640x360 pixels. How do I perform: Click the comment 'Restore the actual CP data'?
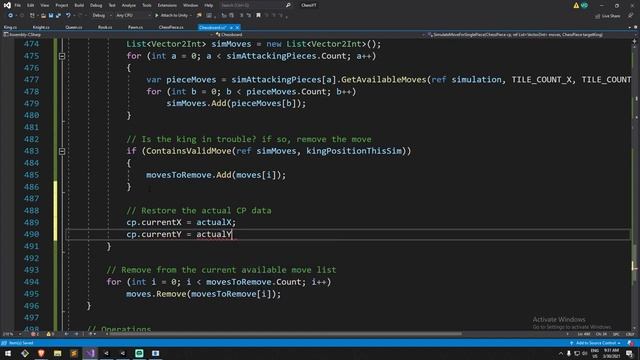206,211
